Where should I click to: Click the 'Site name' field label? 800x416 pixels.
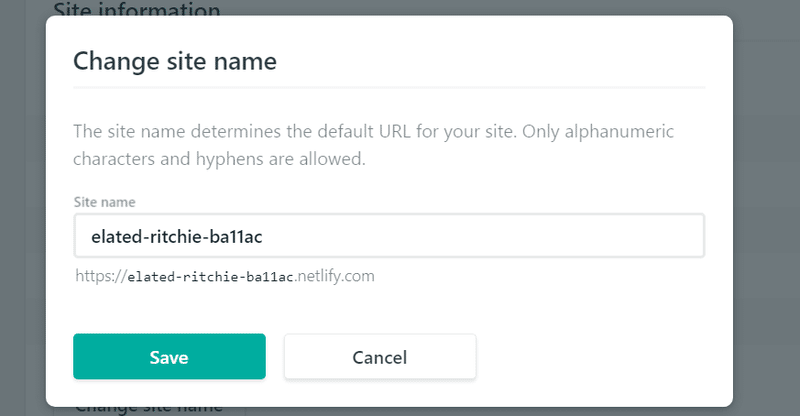click(x=104, y=202)
